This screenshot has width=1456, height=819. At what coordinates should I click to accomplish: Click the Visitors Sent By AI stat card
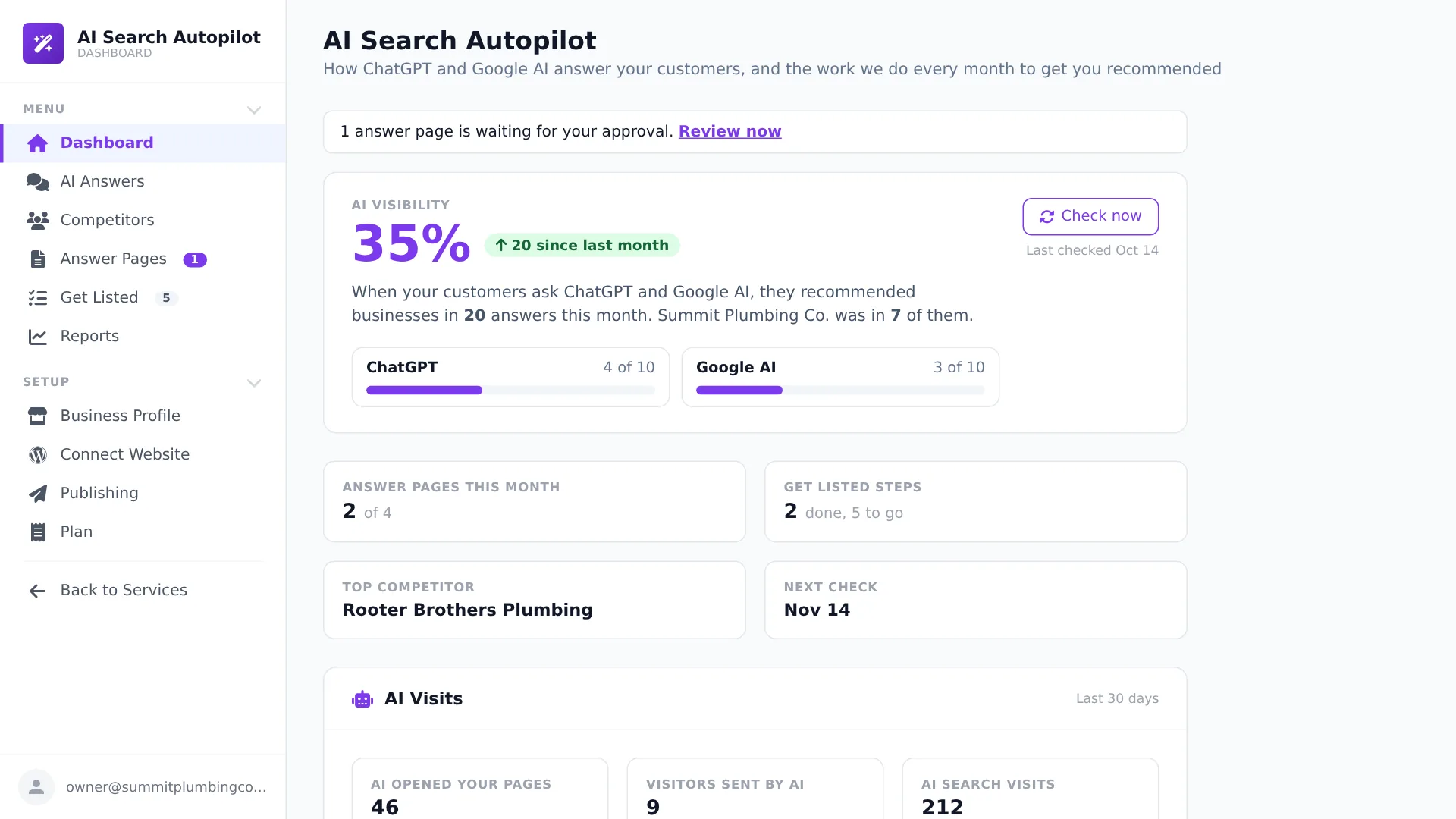[755, 789]
